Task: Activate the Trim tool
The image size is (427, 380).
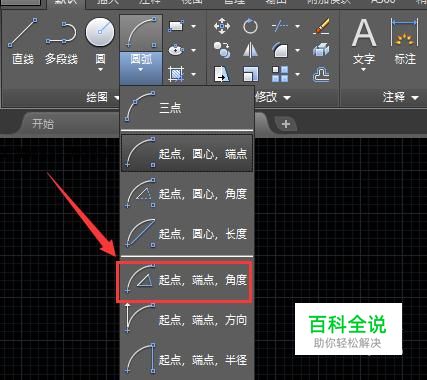Action: [x=280, y=26]
